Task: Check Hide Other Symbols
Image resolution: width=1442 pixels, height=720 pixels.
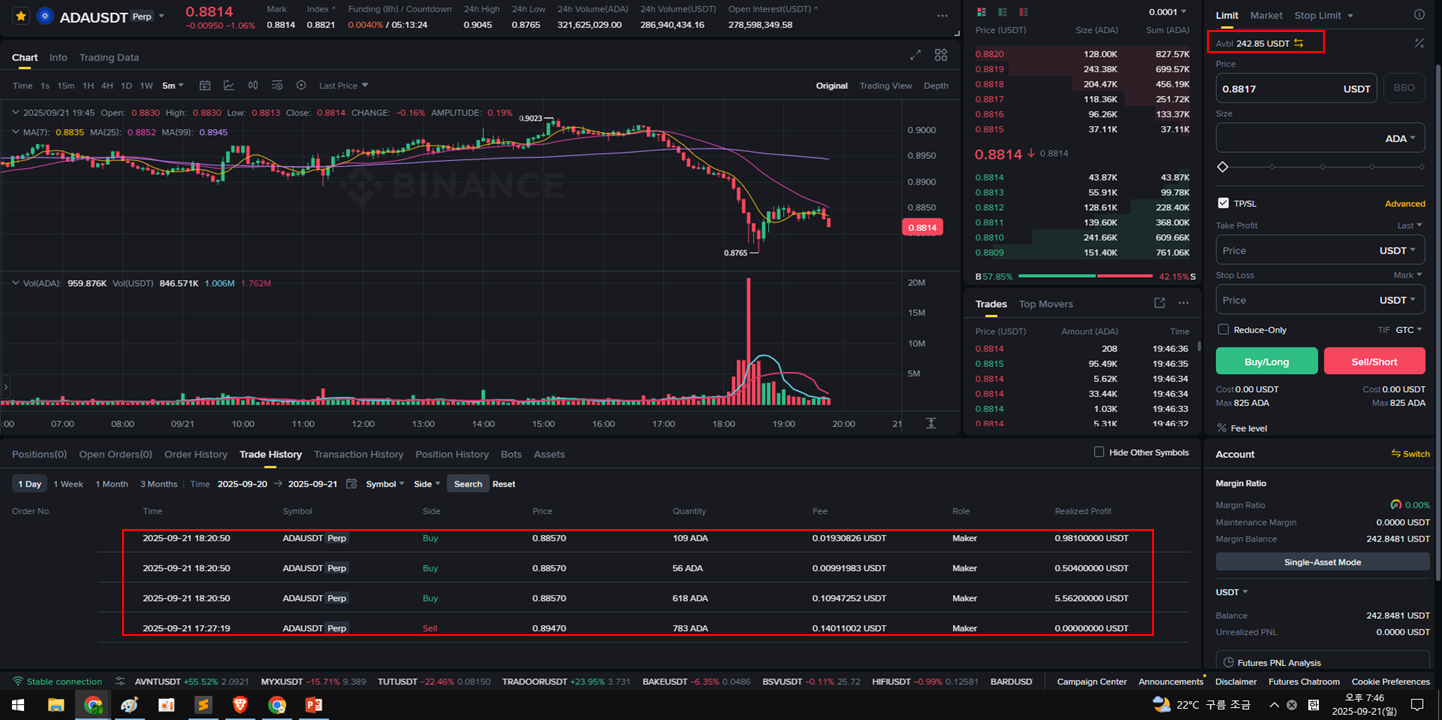Action: pyautogui.click(x=1099, y=452)
